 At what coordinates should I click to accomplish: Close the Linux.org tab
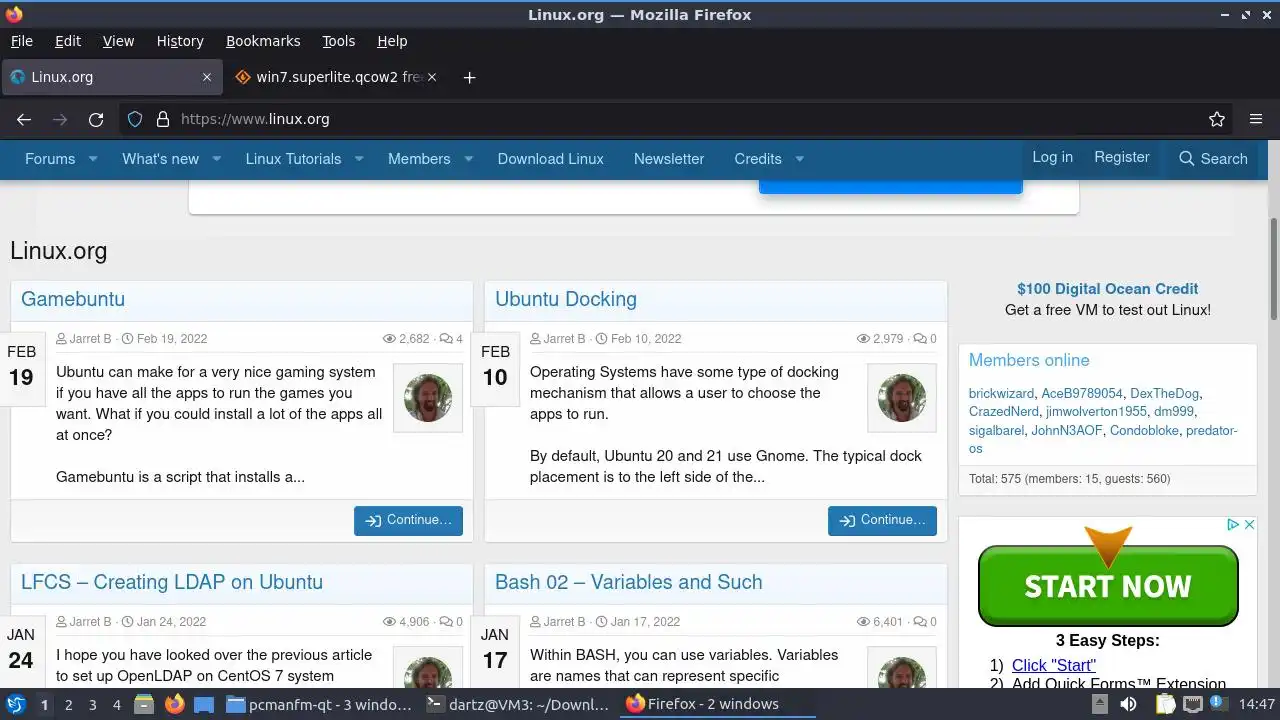(x=207, y=77)
